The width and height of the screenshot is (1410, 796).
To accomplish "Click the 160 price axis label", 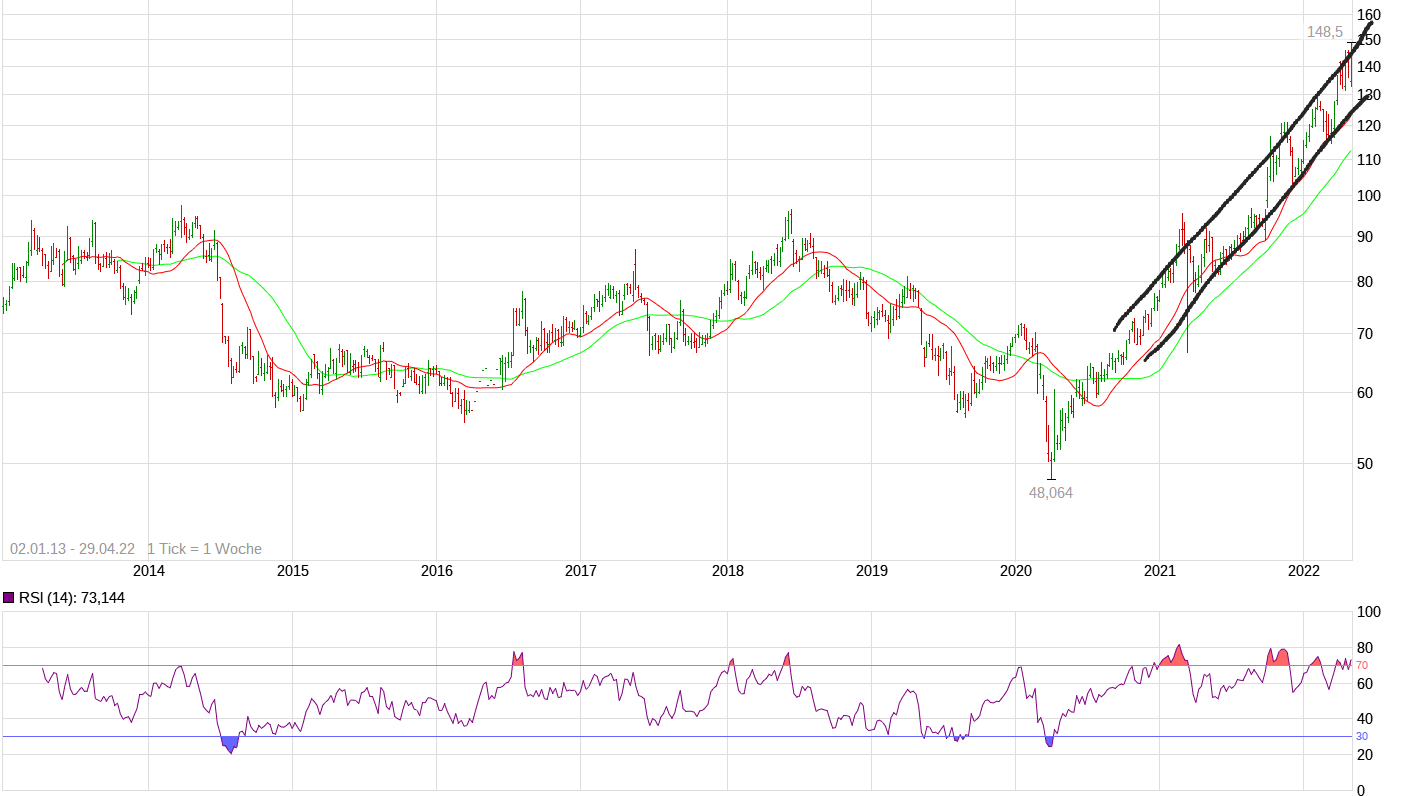I will click(x=1369, y=15).
